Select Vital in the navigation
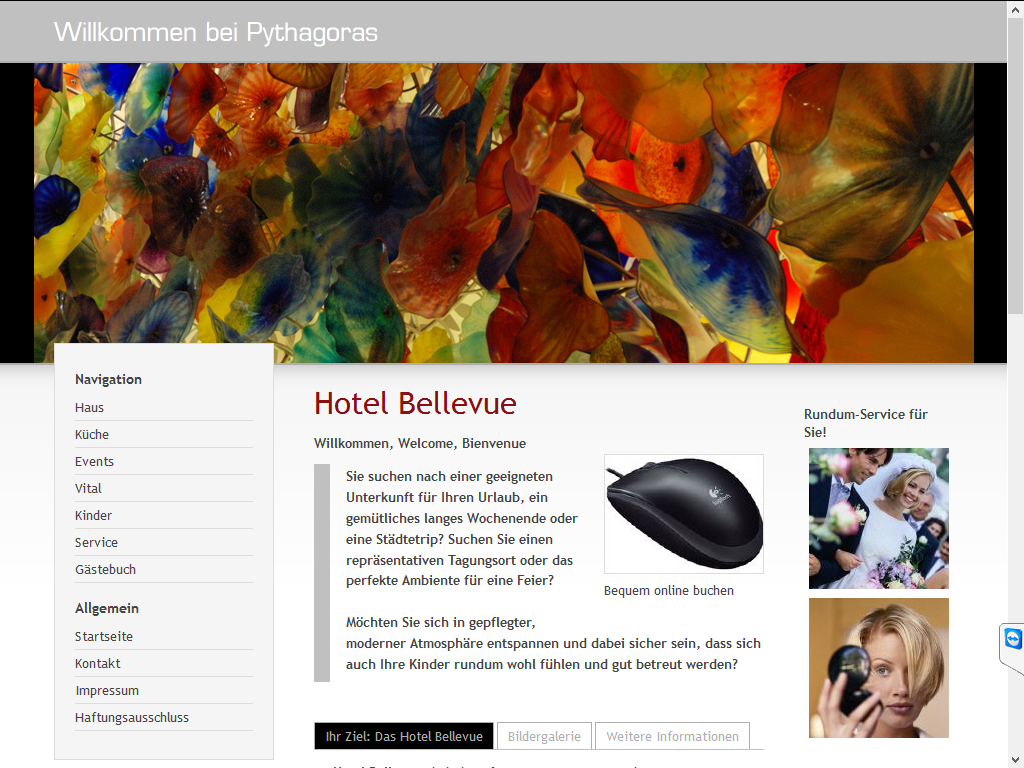This screenshot has height=768, width=1024. tap(88, 488)
